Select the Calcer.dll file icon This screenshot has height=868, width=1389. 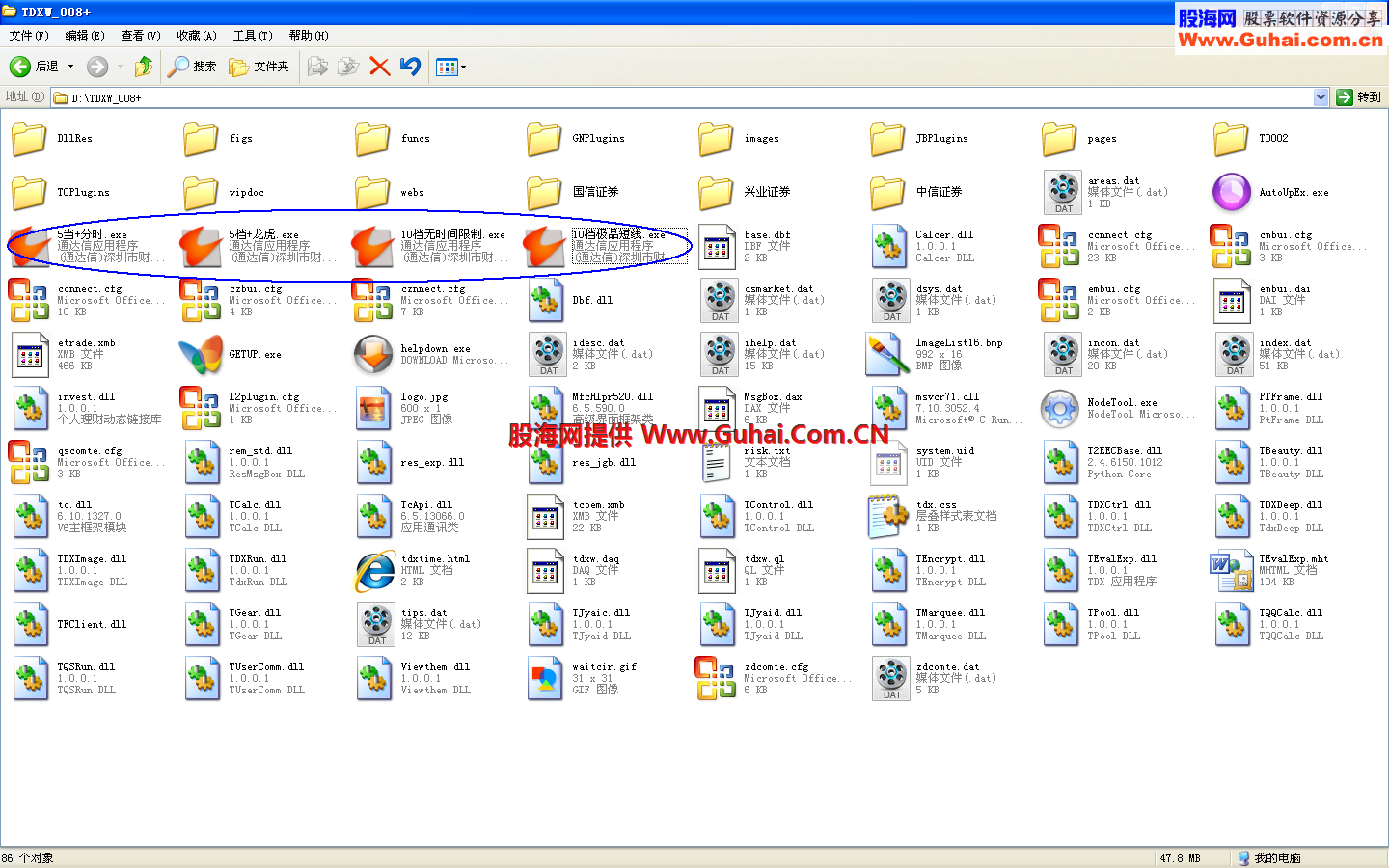[x=887, y=247]
